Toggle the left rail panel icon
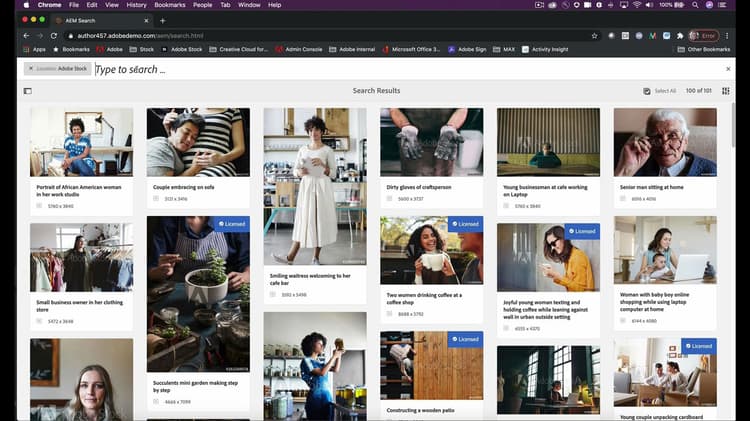 pos(27,91)
